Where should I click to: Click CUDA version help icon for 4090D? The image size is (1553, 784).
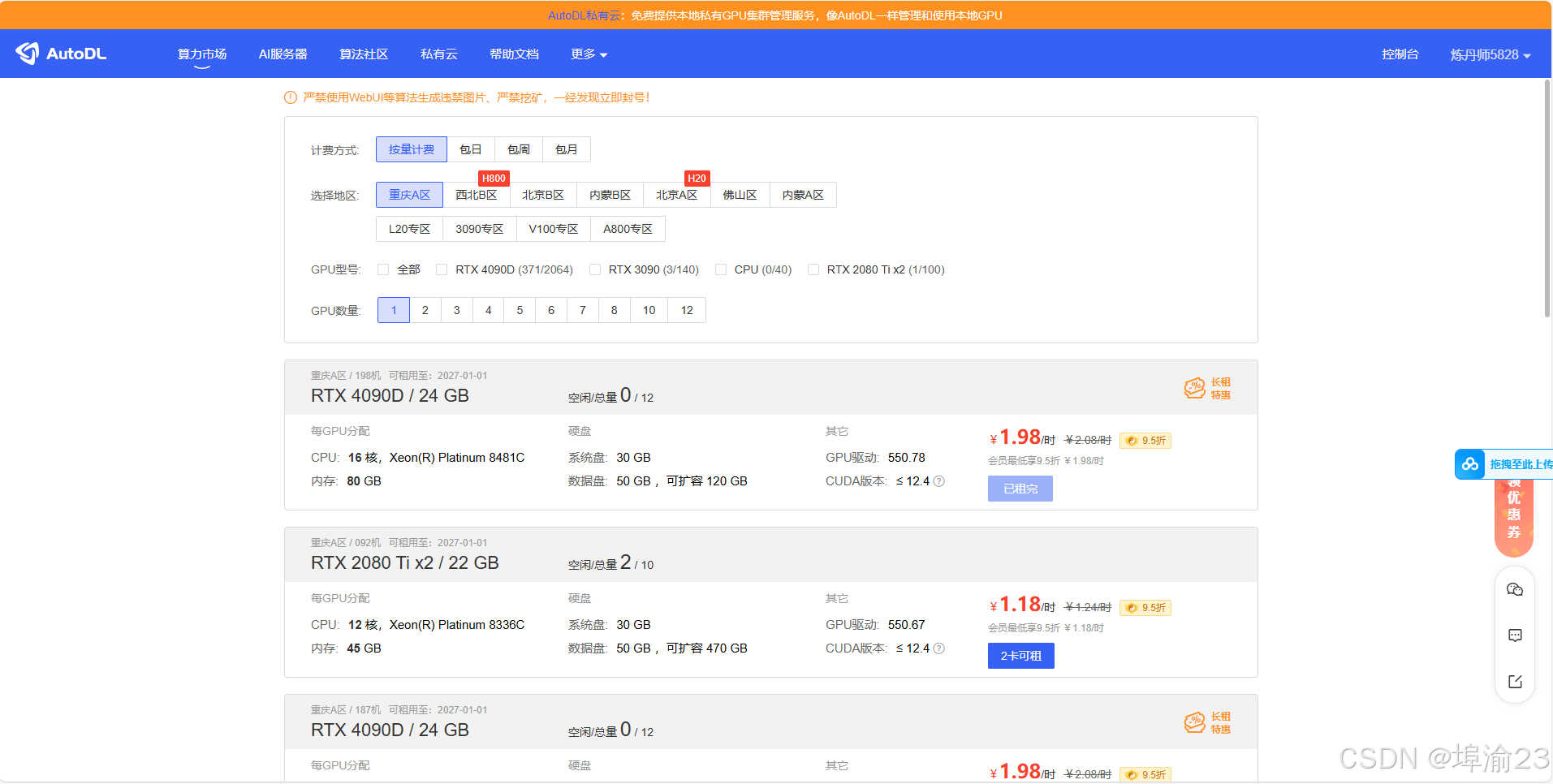pyautogui.click(x=939, y=481)
